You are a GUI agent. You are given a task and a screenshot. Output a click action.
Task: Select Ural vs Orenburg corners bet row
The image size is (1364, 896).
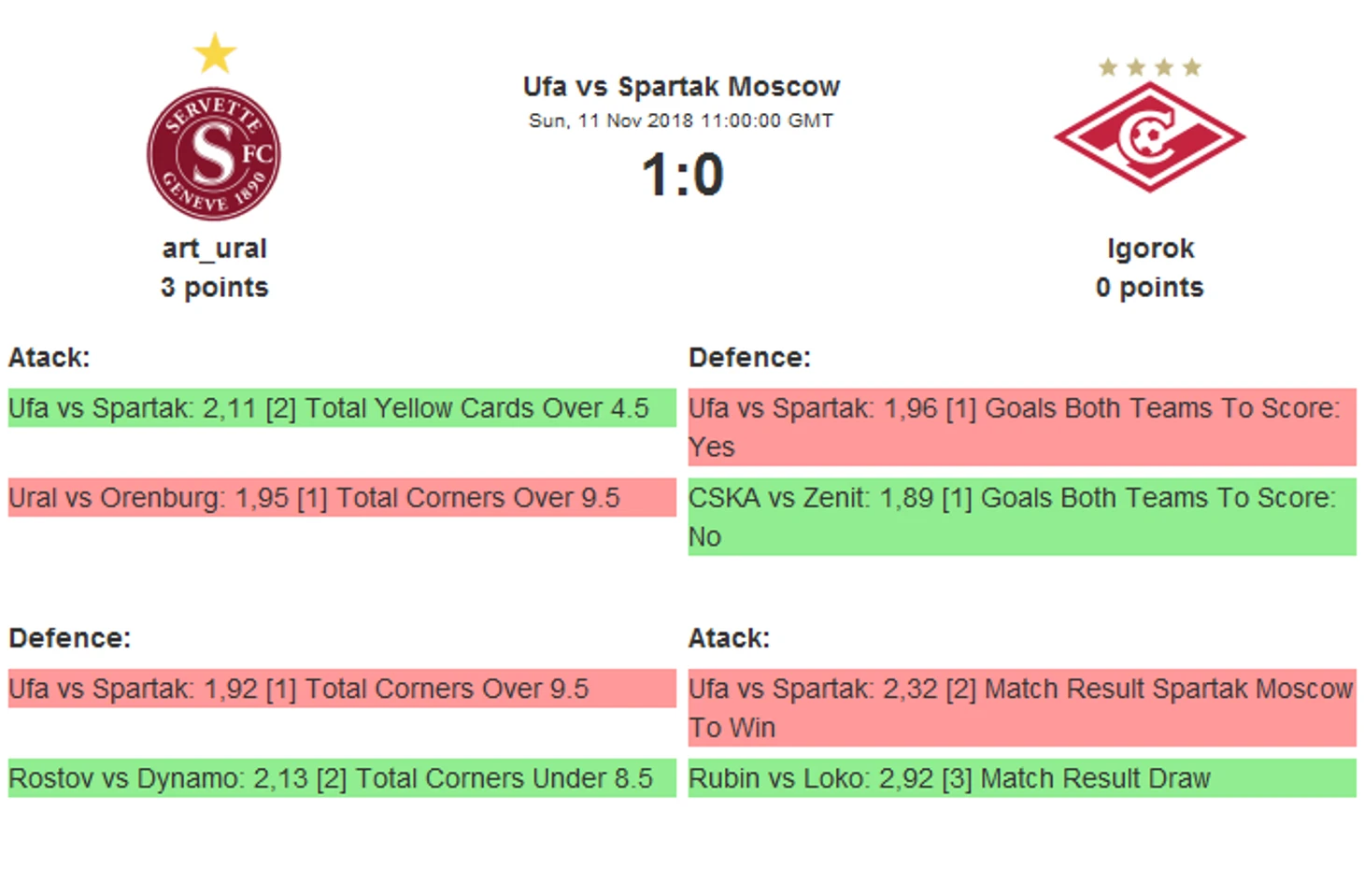point(342,498)
